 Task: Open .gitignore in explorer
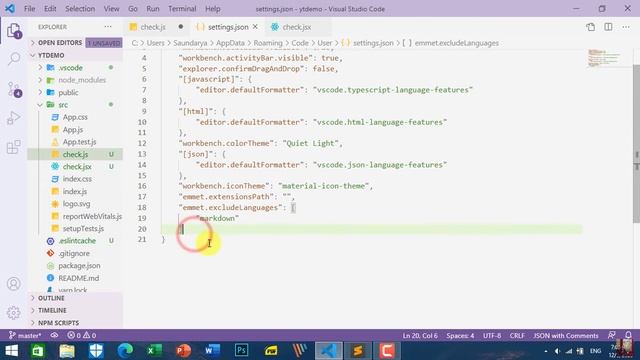click(74, 253)
